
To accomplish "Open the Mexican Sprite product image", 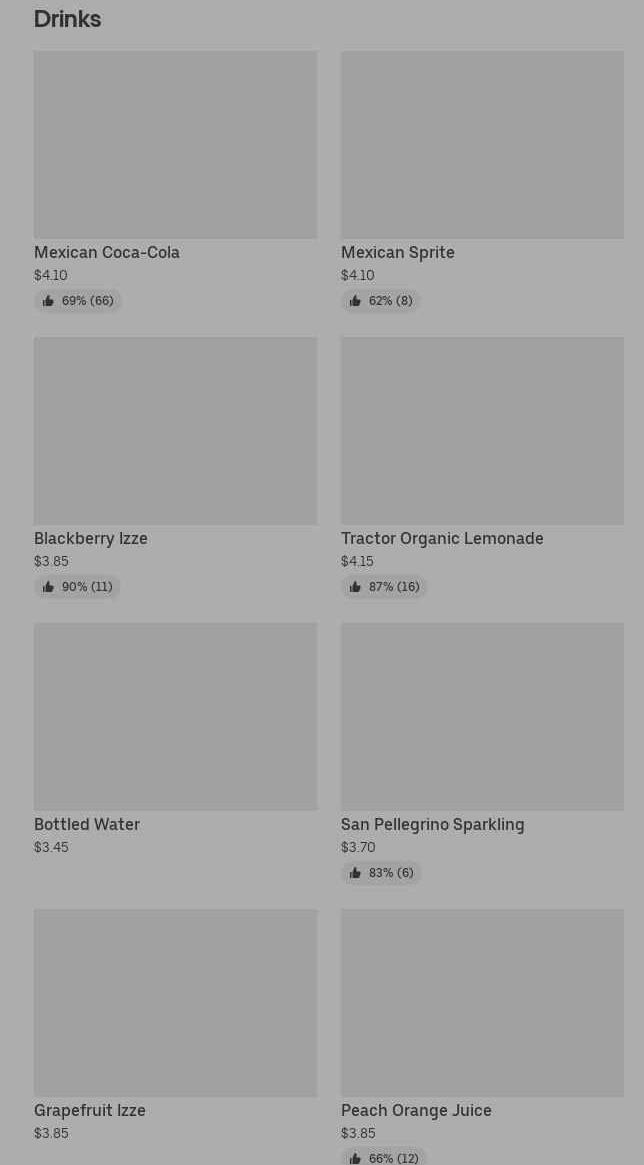I will tap(482, 145).
